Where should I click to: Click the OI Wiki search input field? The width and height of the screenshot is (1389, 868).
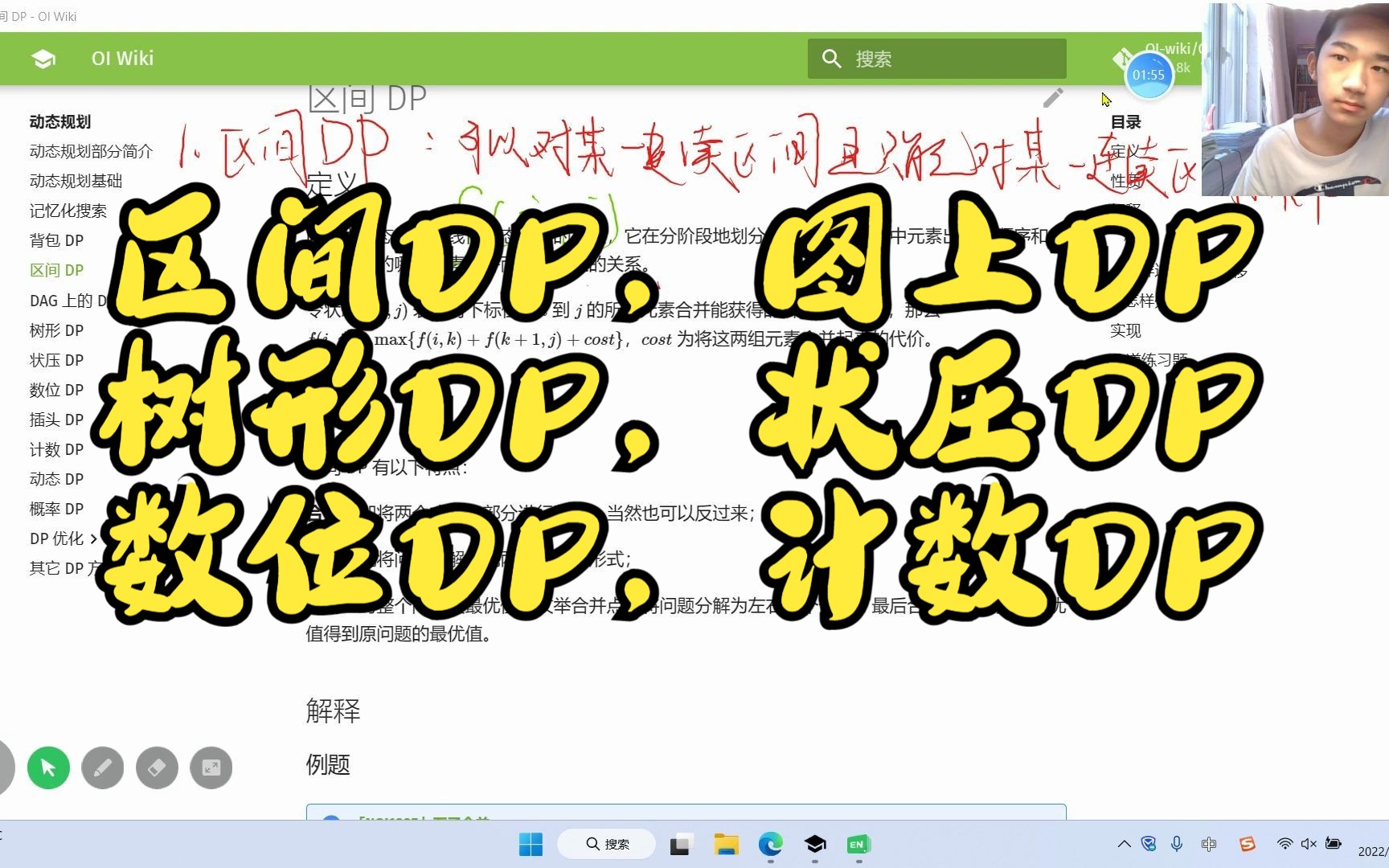point(937,59)
